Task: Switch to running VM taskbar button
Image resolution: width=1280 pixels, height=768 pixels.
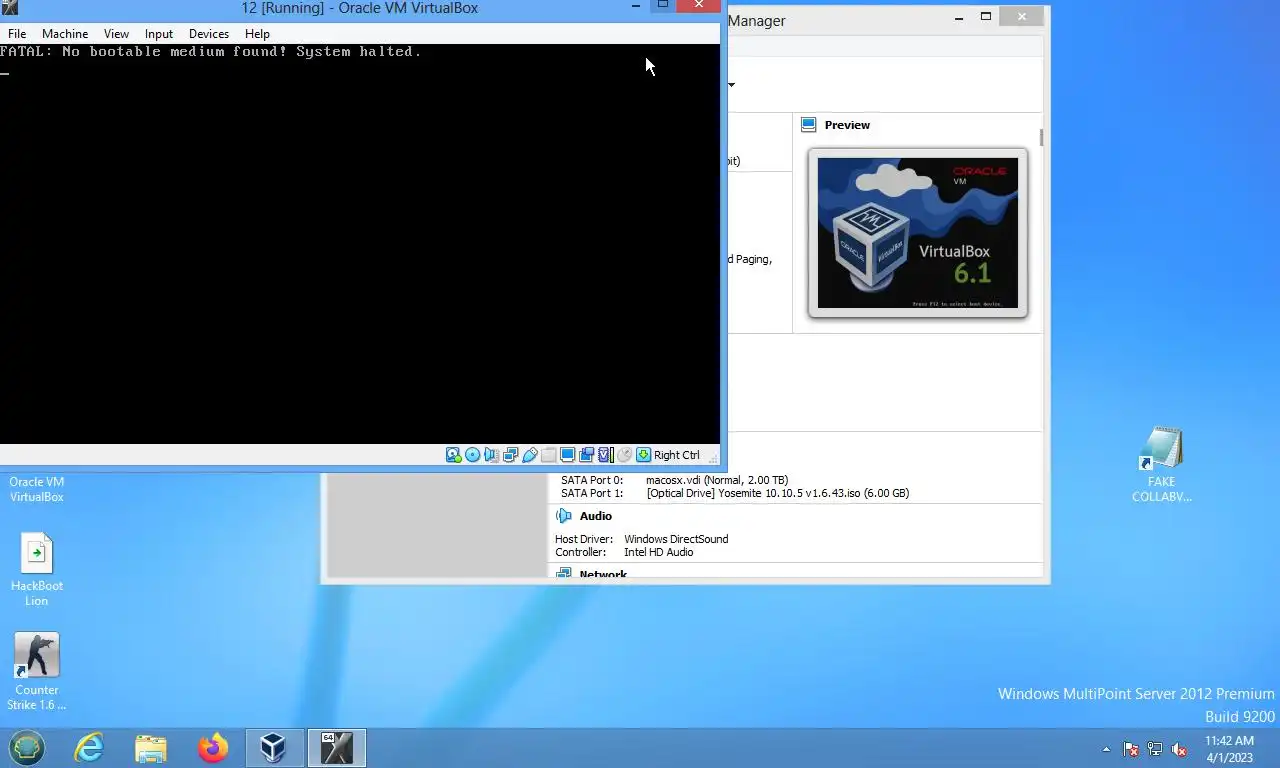Action: click(x=336, y=748)
